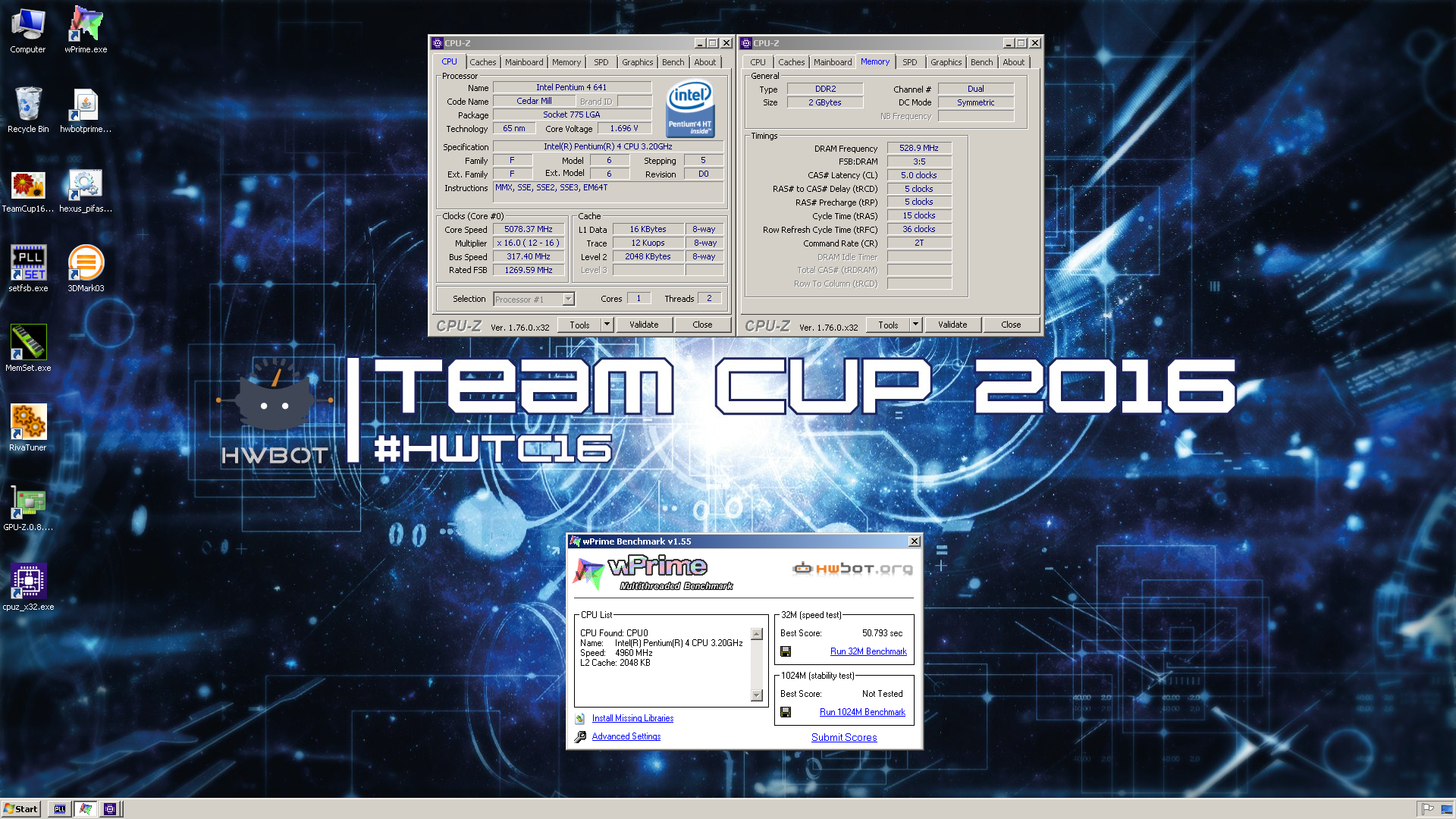This screenshot has height=819, width=1456.
Task: Click Multiplier value x 16.0 field
Action: coord(529,243)
